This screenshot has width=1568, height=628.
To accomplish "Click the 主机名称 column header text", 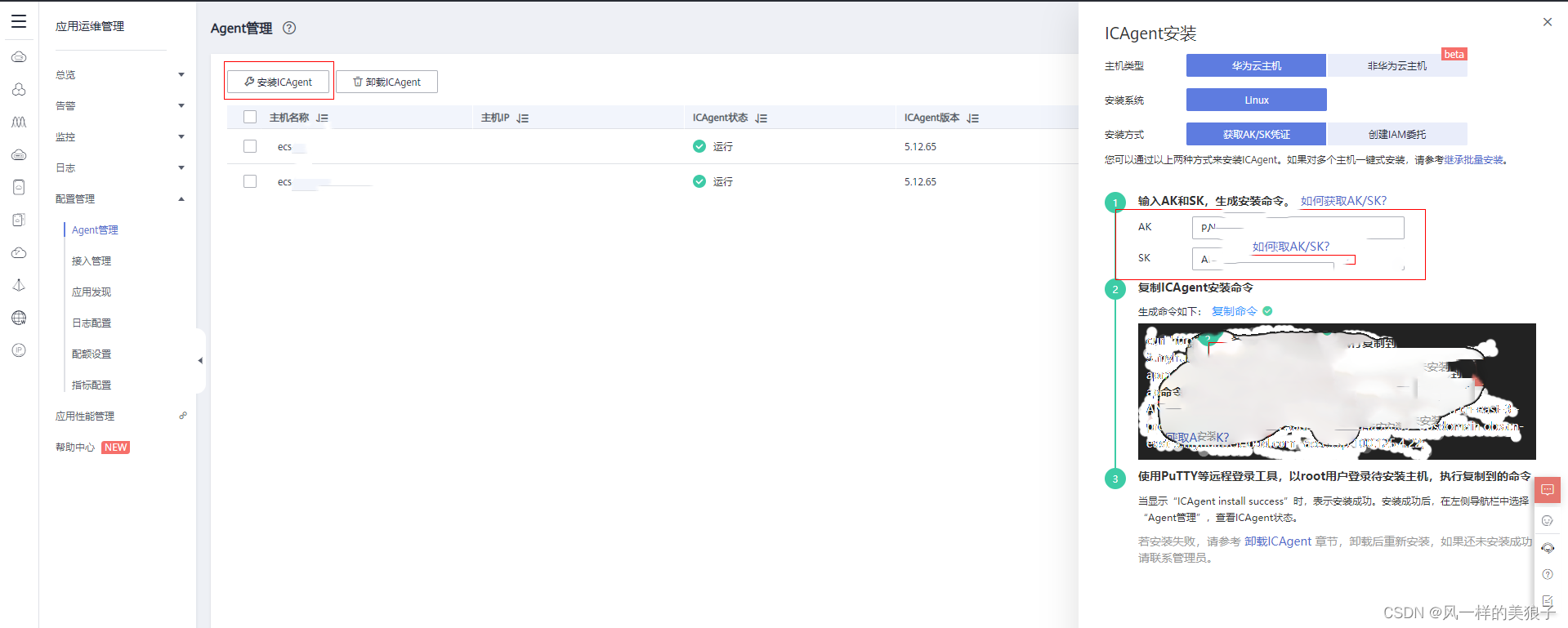I will [x=289, y=118].
